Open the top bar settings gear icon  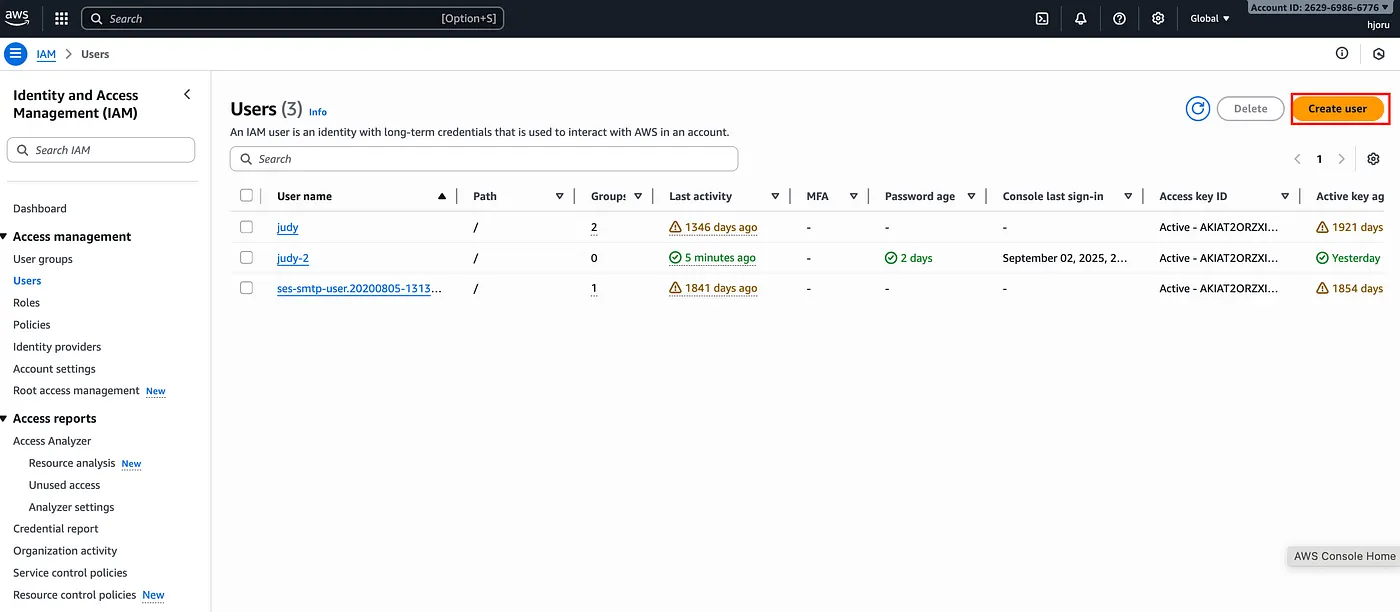point(1158,18)
